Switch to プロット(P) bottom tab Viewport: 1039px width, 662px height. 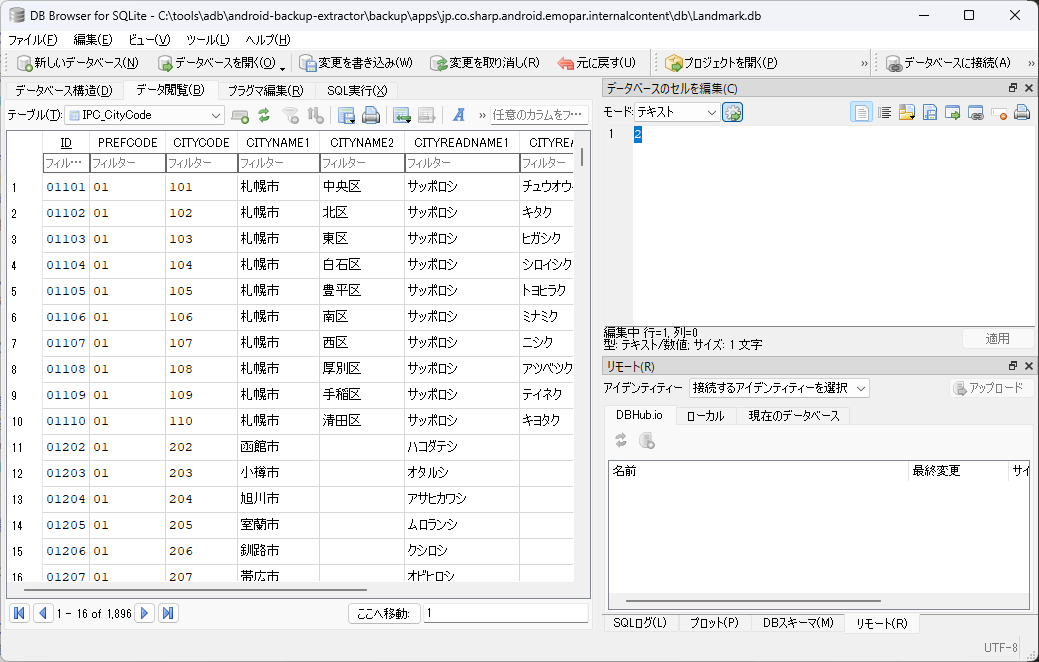(x=714, y=623)
